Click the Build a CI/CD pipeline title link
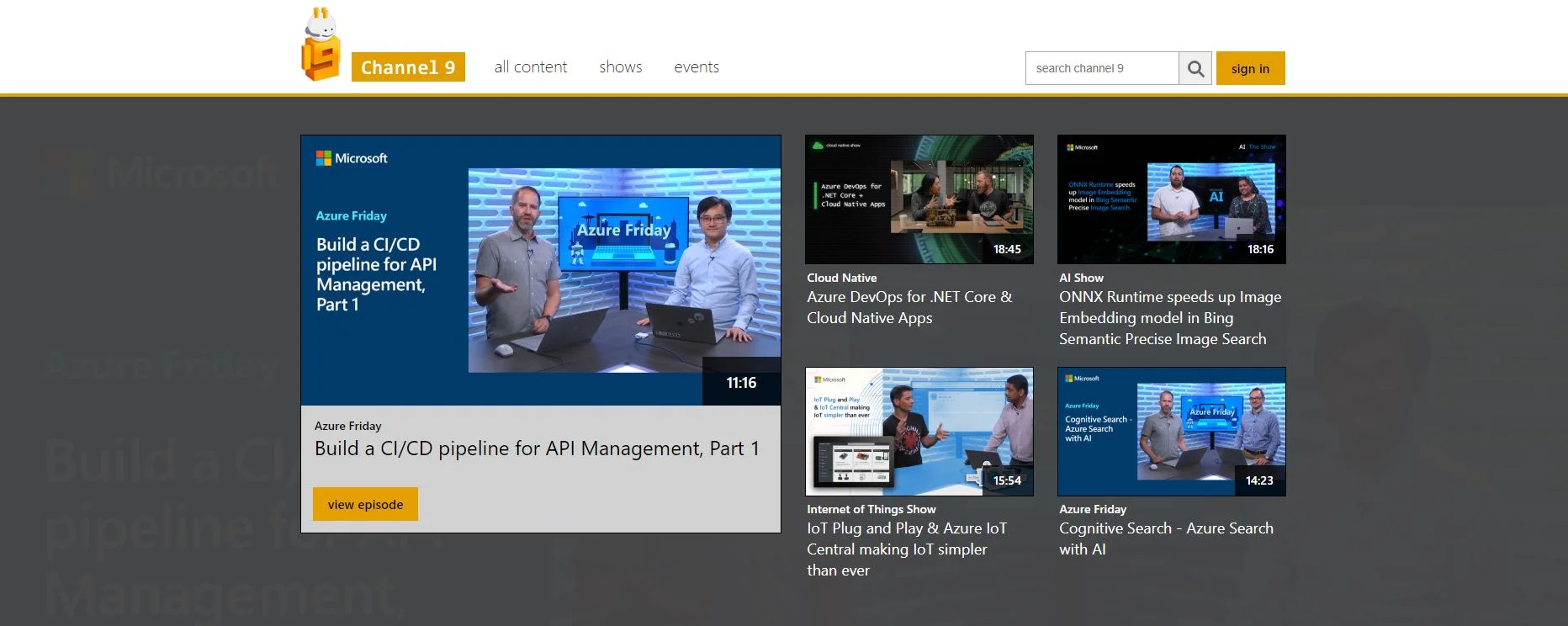Viewport: 1568px width, 626px height. 537,448
